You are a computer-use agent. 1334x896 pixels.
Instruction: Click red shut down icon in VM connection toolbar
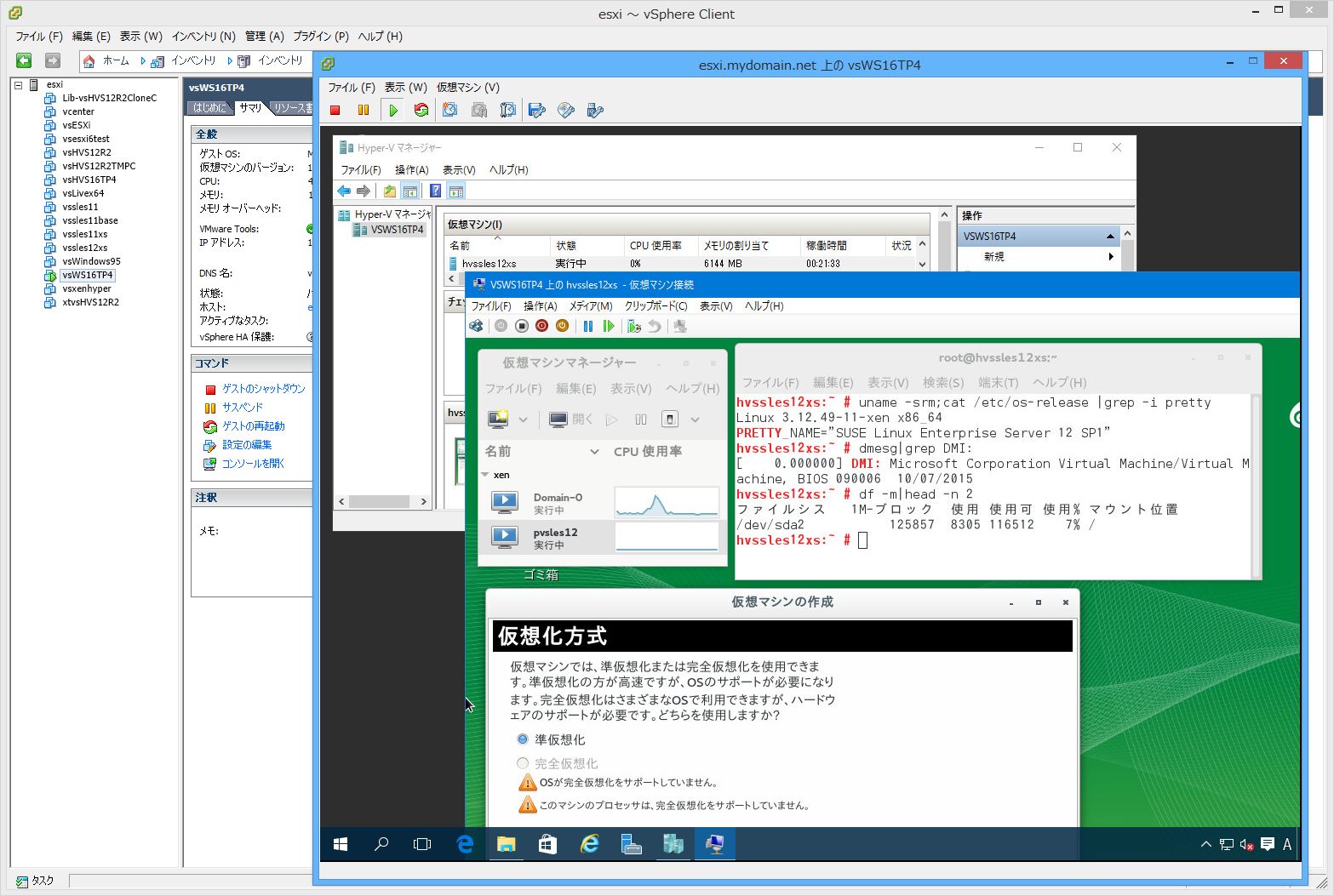pos(541,326)
